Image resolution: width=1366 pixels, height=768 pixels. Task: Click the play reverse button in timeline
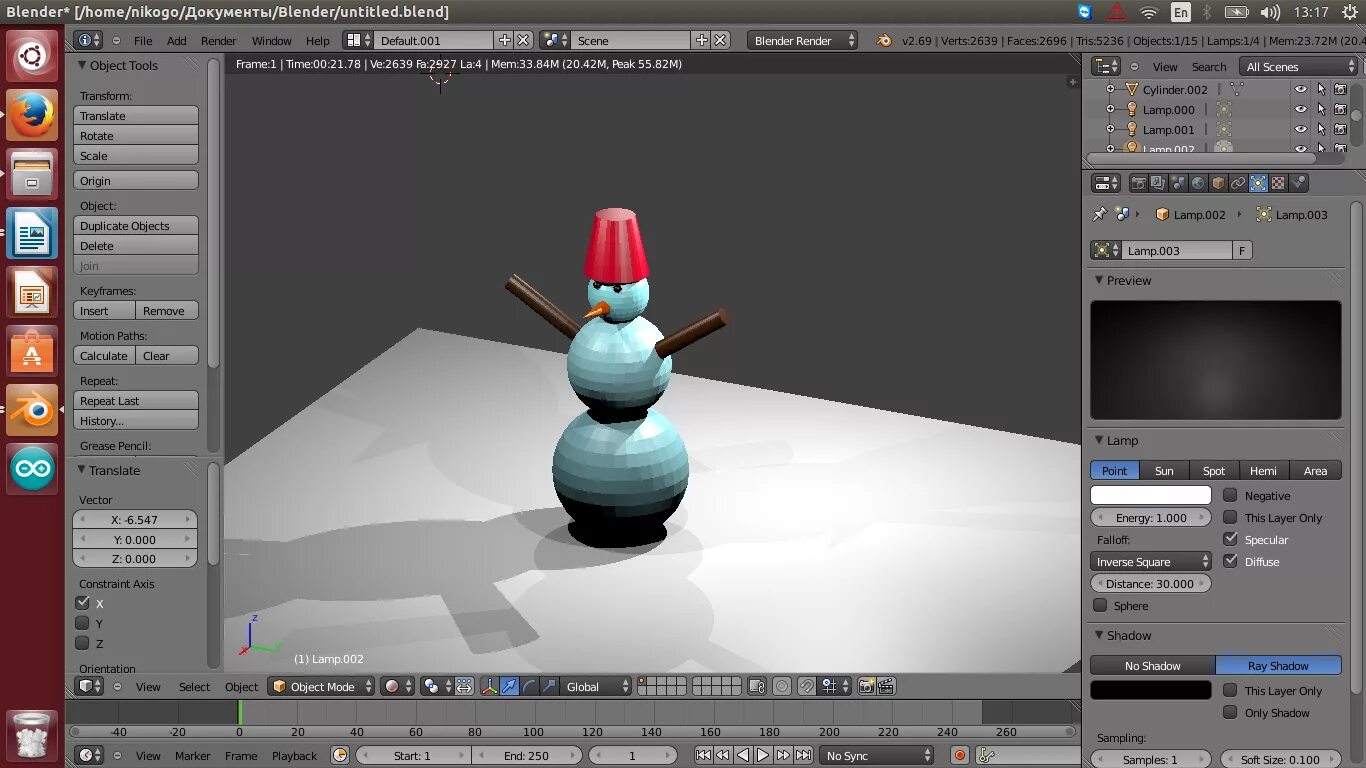point(743,756)
